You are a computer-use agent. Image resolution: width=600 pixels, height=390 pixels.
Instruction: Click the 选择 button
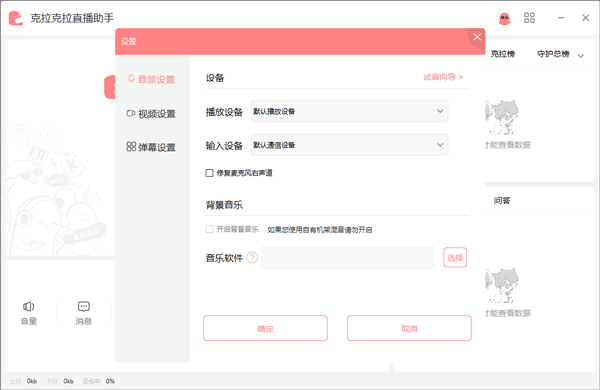pos(455,258)
